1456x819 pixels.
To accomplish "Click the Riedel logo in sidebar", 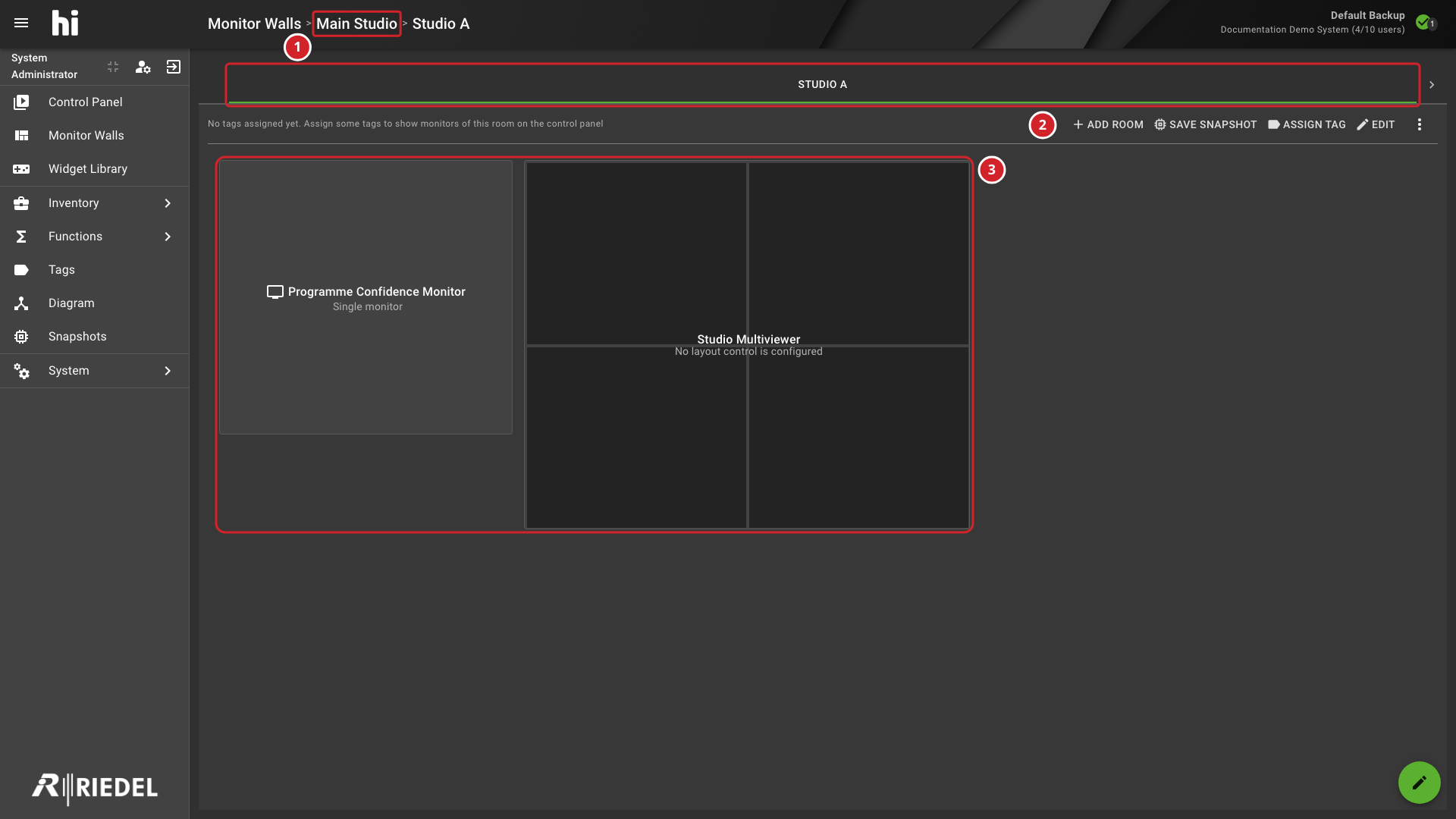I will pos(95,789).
